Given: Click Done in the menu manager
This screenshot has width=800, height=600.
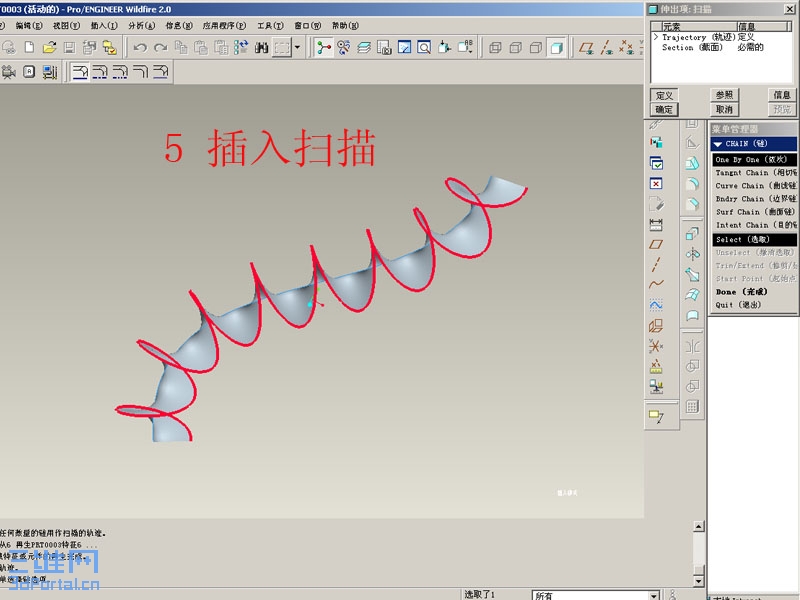Looking at the screenshot, I should coord(741,292).
